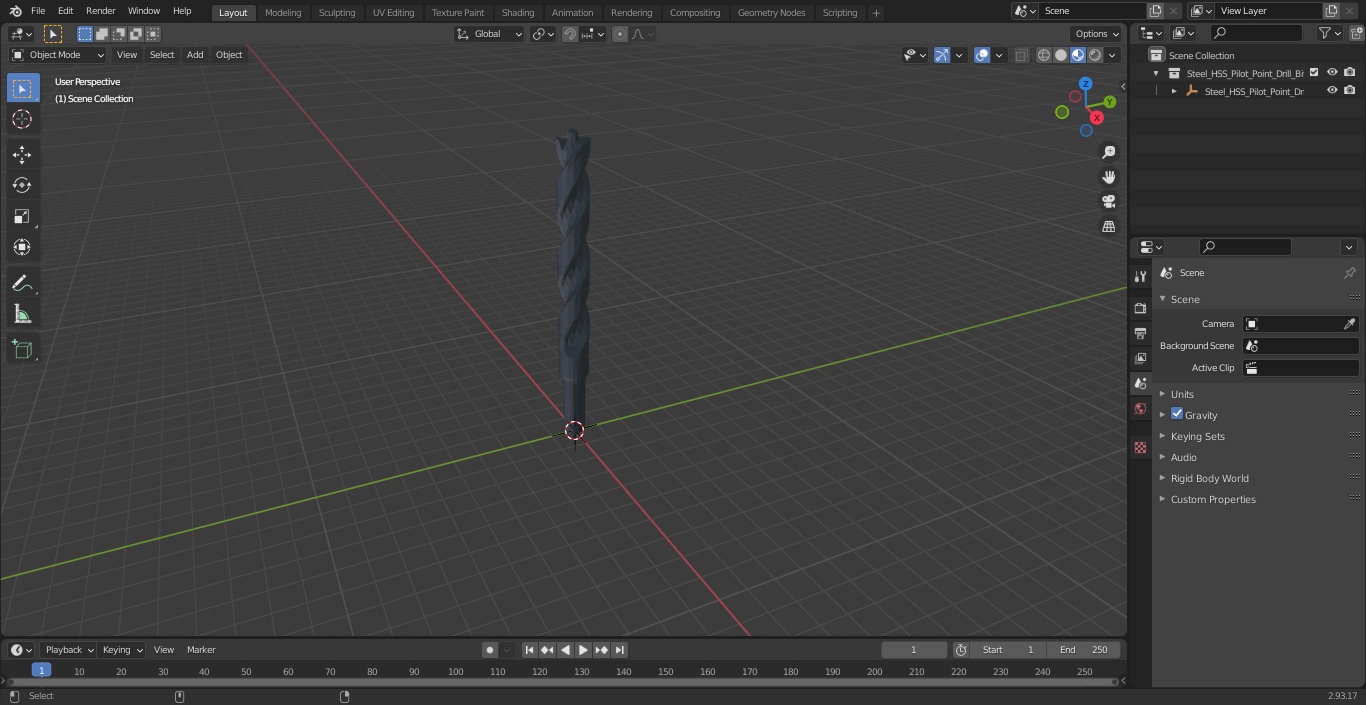Open the Options dropdown
This screenshot has height=705, width=1366.
pyautogui.click(x=1097, y=34)
